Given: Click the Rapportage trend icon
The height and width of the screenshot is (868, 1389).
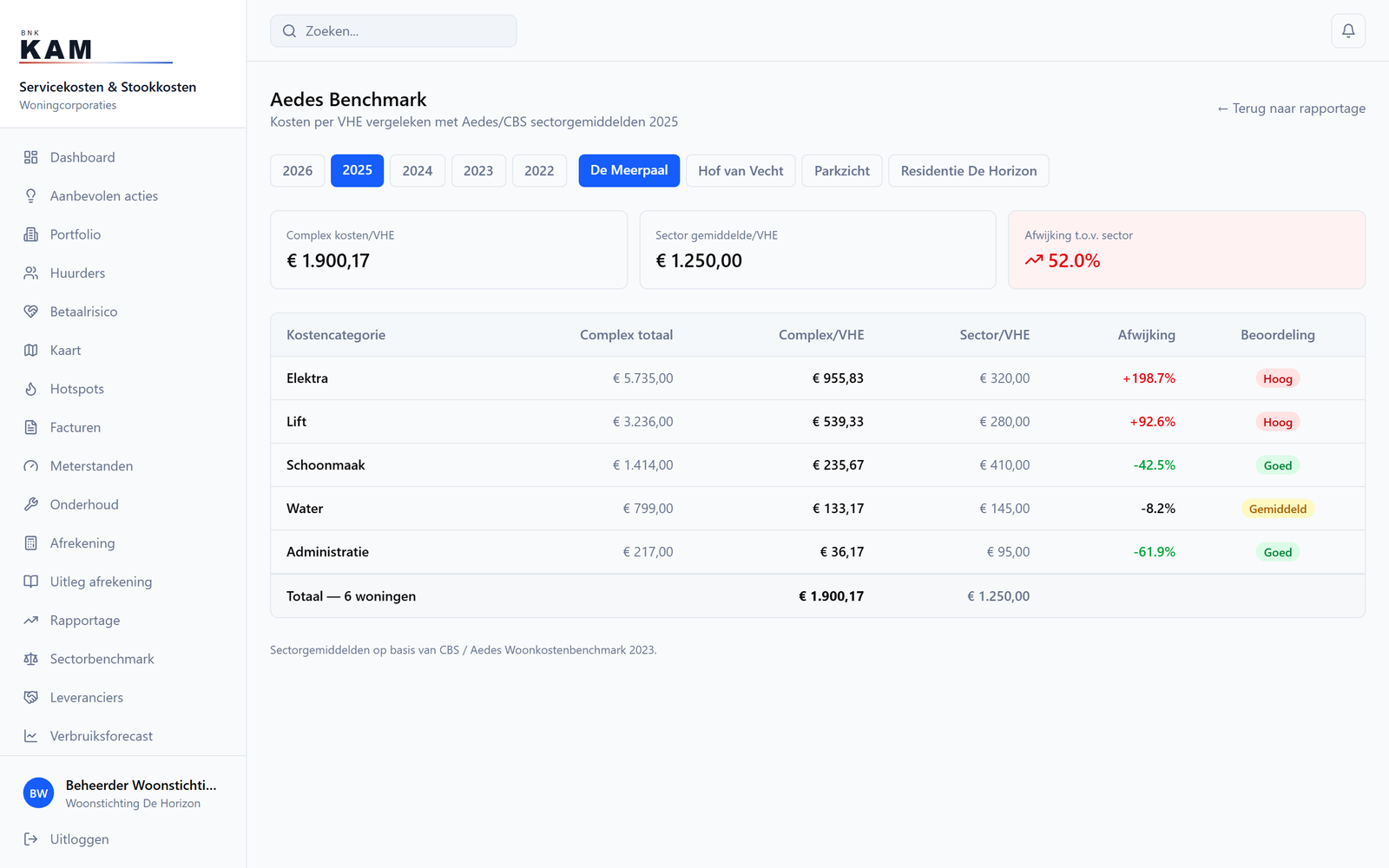Looking at the screenshot, I should [31, 621].
